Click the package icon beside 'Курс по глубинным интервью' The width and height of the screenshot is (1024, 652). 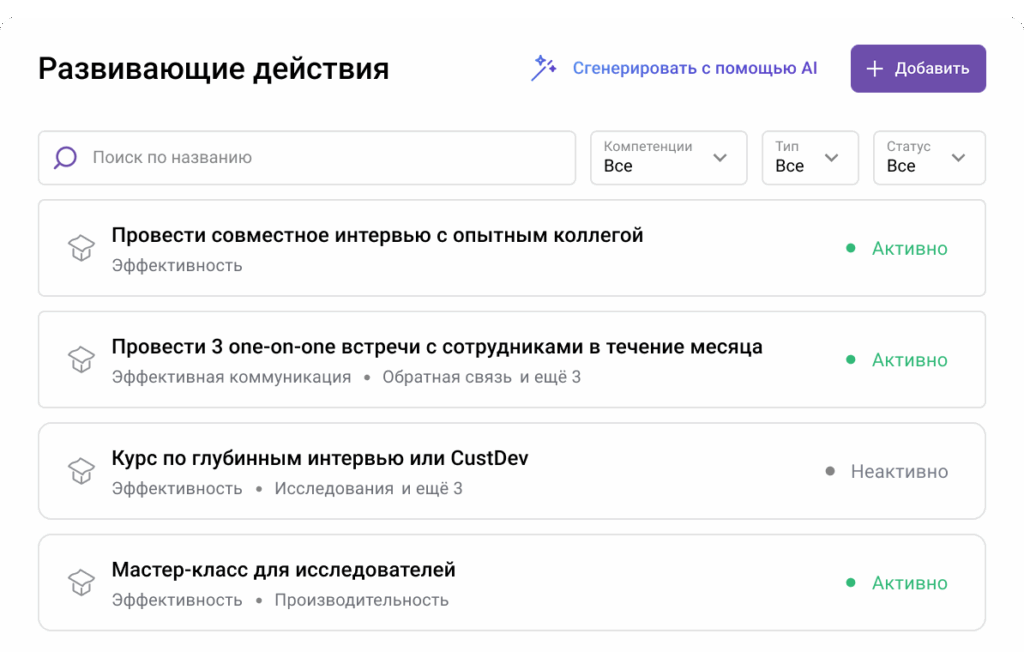tap(79, 471)
